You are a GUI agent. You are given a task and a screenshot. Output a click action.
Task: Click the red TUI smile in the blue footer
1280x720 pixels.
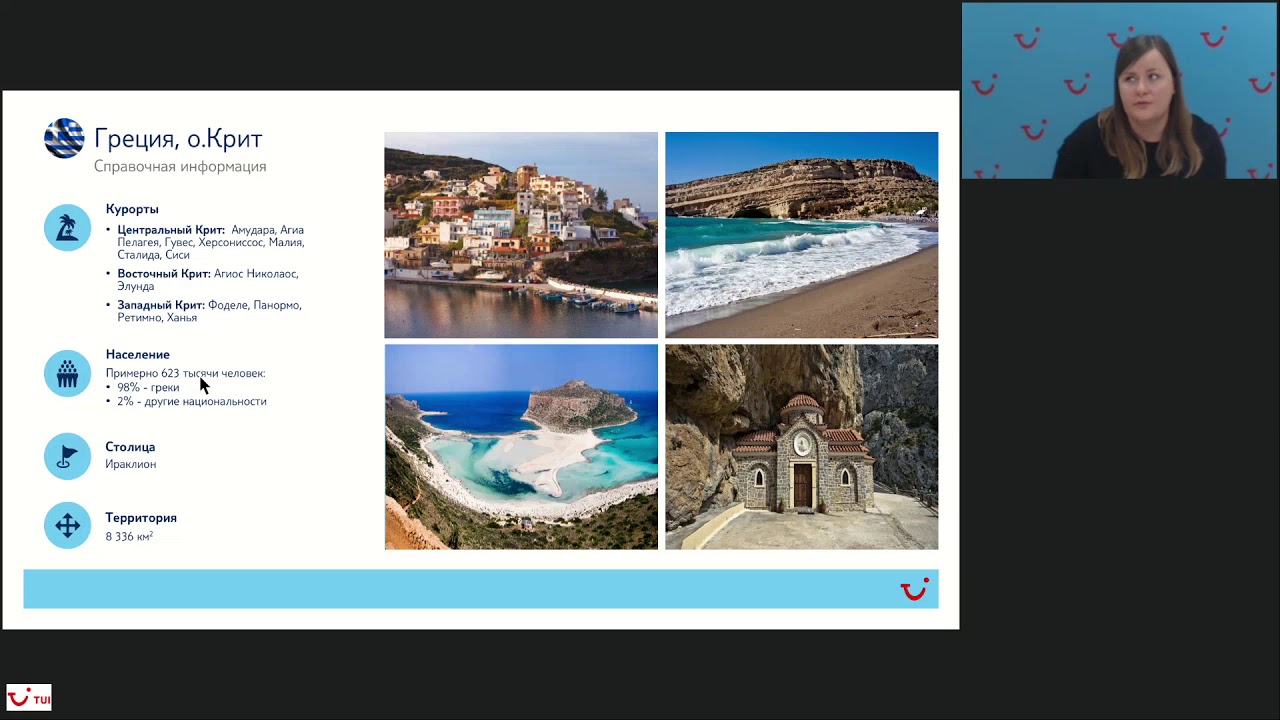tap(914, 590)
